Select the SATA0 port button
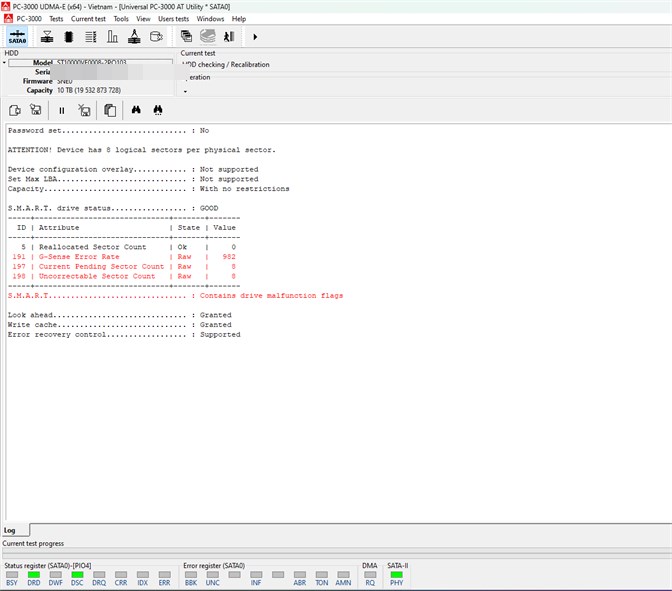Screen dimensions: 672x591 [17, 36]
